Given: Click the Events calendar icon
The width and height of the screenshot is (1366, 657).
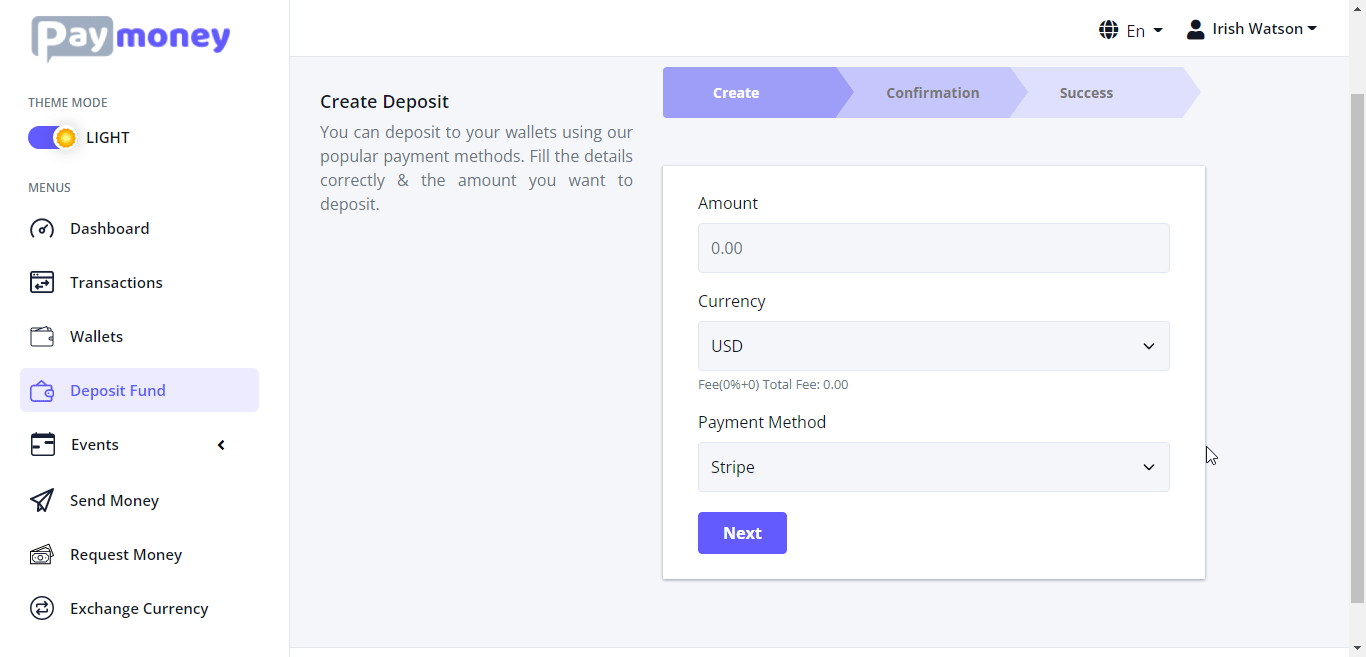Looking at the screenshot, I should point(42,445).
